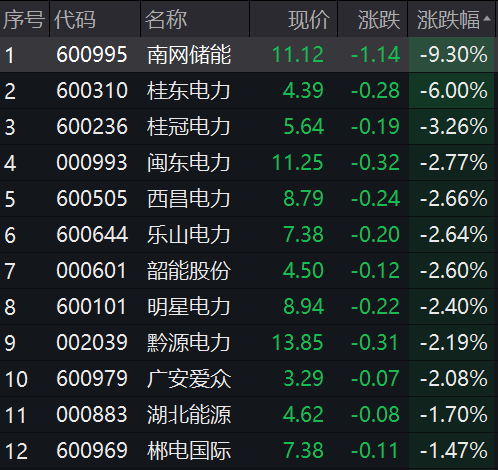Click the -0.32 price change value

click(x=375, y=162)
